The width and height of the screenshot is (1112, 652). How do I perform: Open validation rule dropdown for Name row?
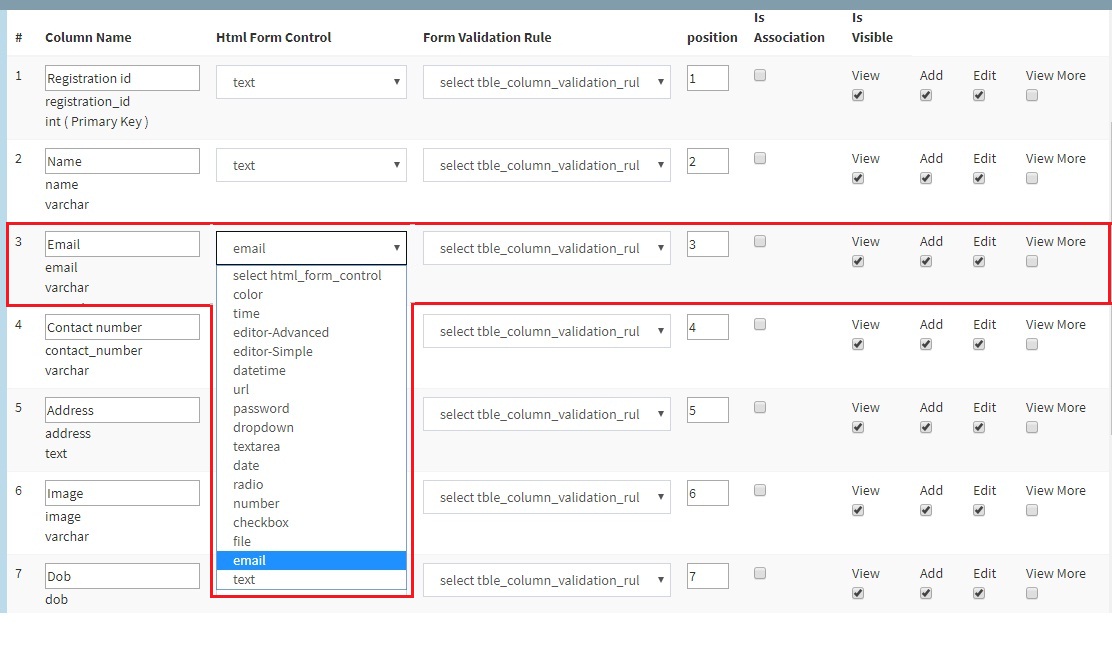546,165
